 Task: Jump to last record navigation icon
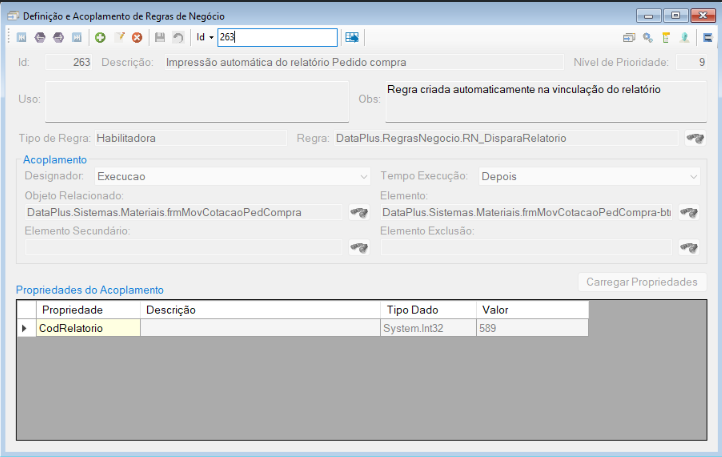(x=77, y=37)
